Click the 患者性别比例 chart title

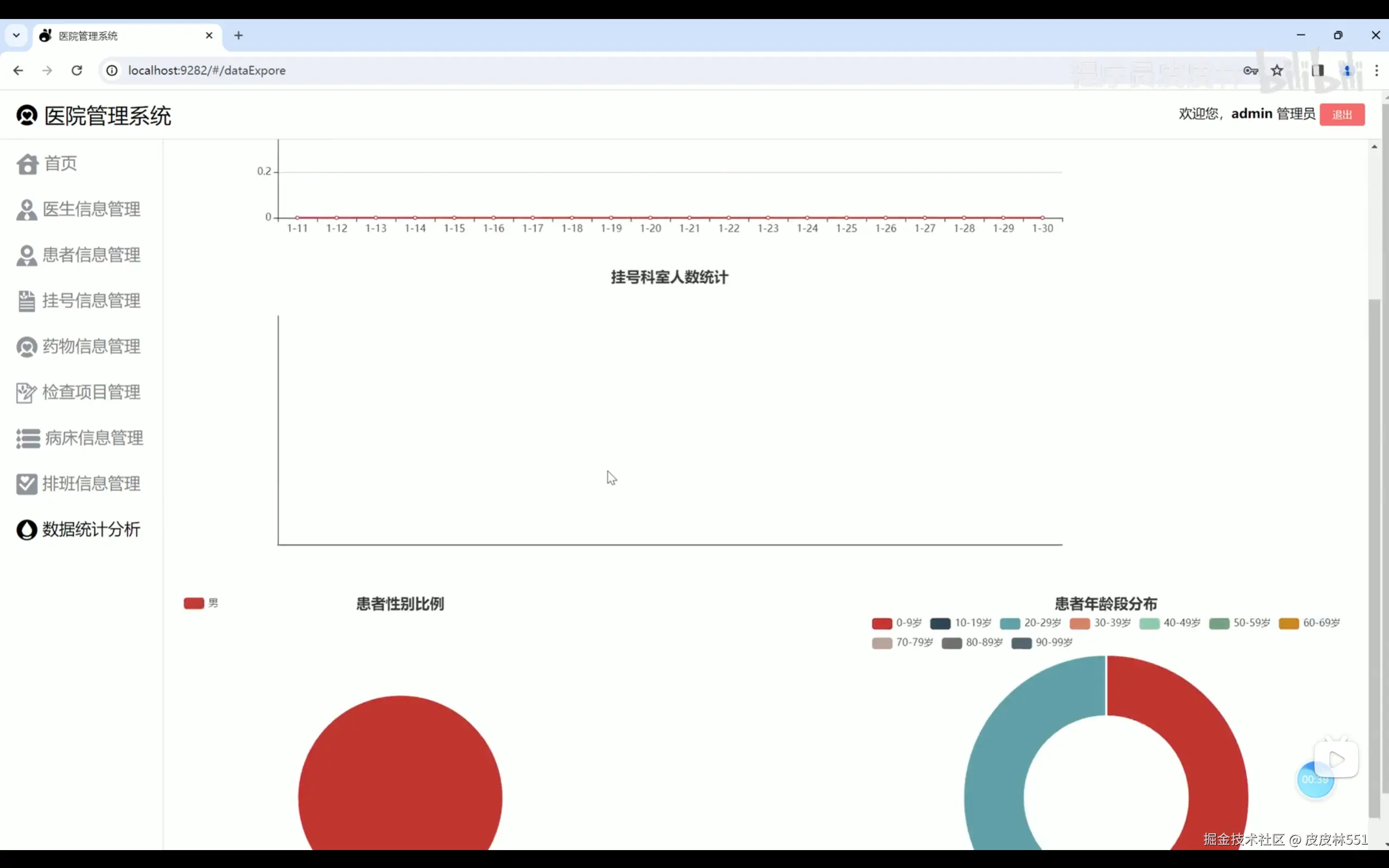click(x=400, y=604)
